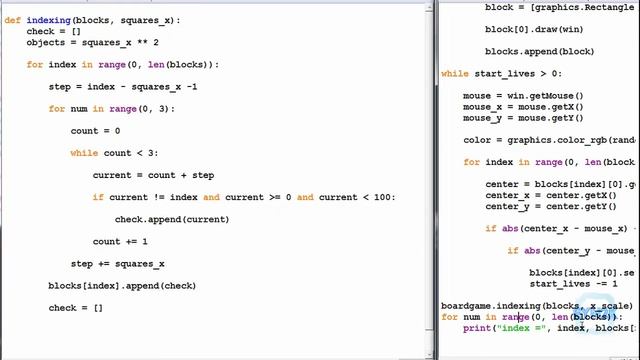Viewport: 640px width, 360px height.
Task: Click the 'current = count + step' line
Action: tap(153, 175)
